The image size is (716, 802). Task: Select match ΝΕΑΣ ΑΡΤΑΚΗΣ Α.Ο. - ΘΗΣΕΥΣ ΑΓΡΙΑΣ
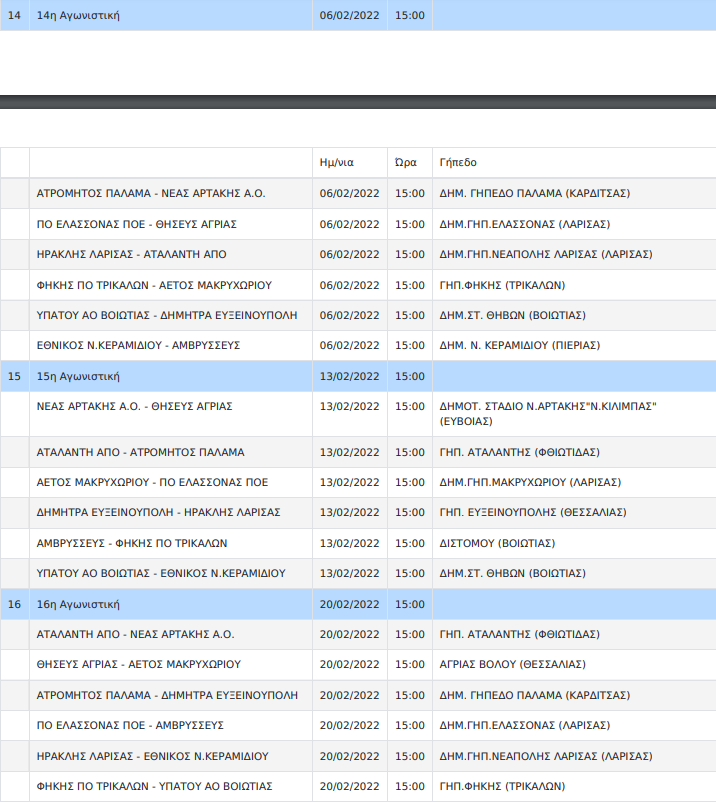click(135, 406)
